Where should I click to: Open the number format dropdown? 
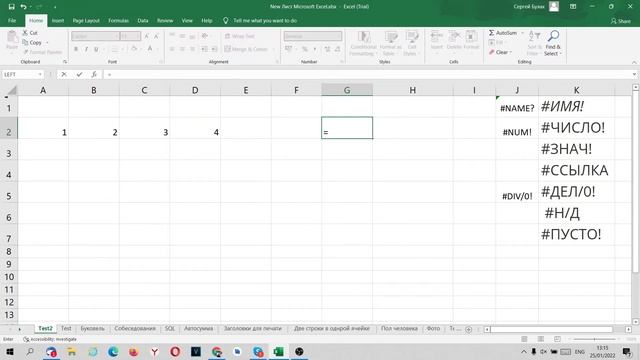(x=339, y=36)
